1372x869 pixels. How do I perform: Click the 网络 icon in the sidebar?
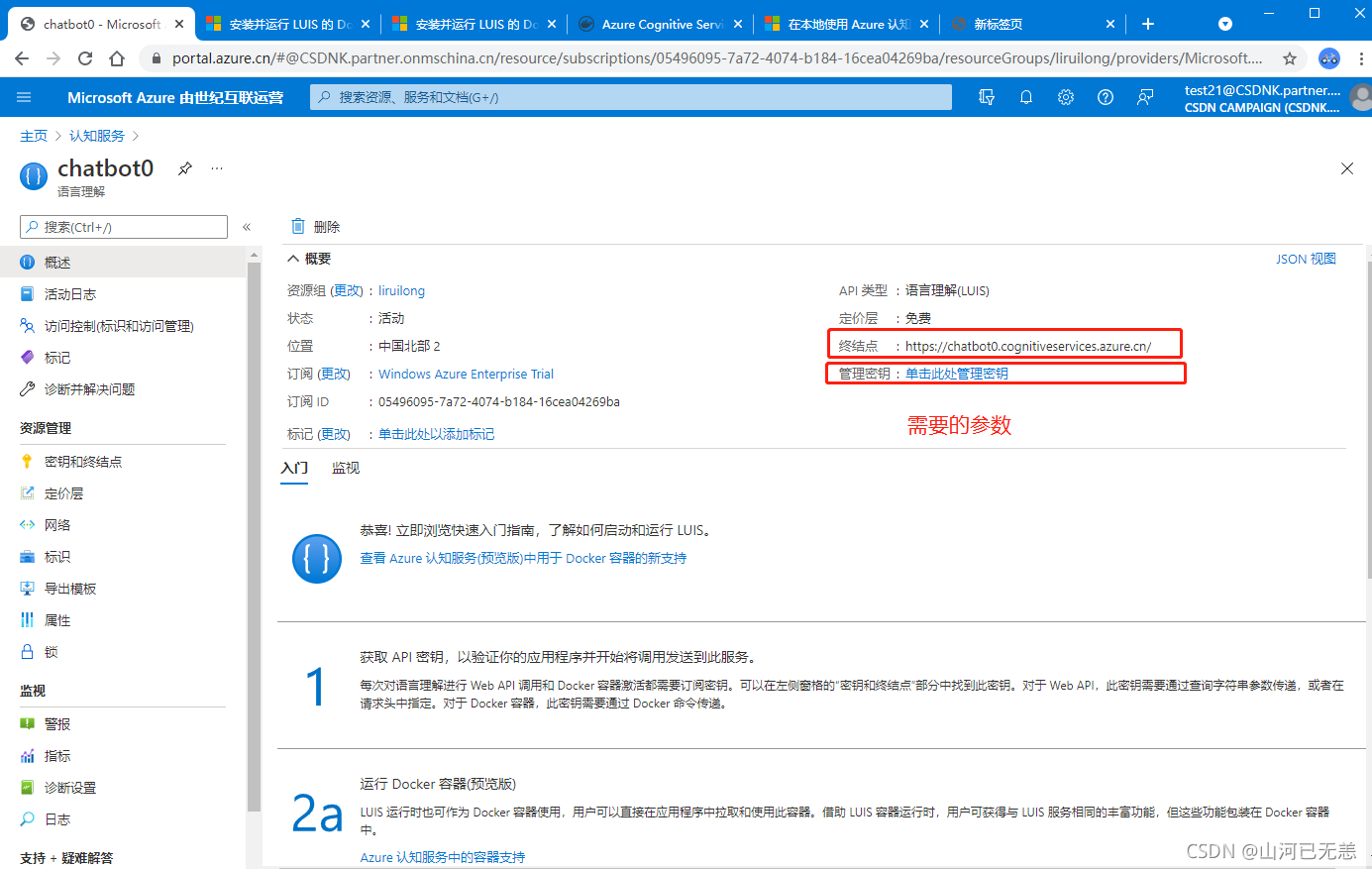pyautogui.click(x=28, y=525)
